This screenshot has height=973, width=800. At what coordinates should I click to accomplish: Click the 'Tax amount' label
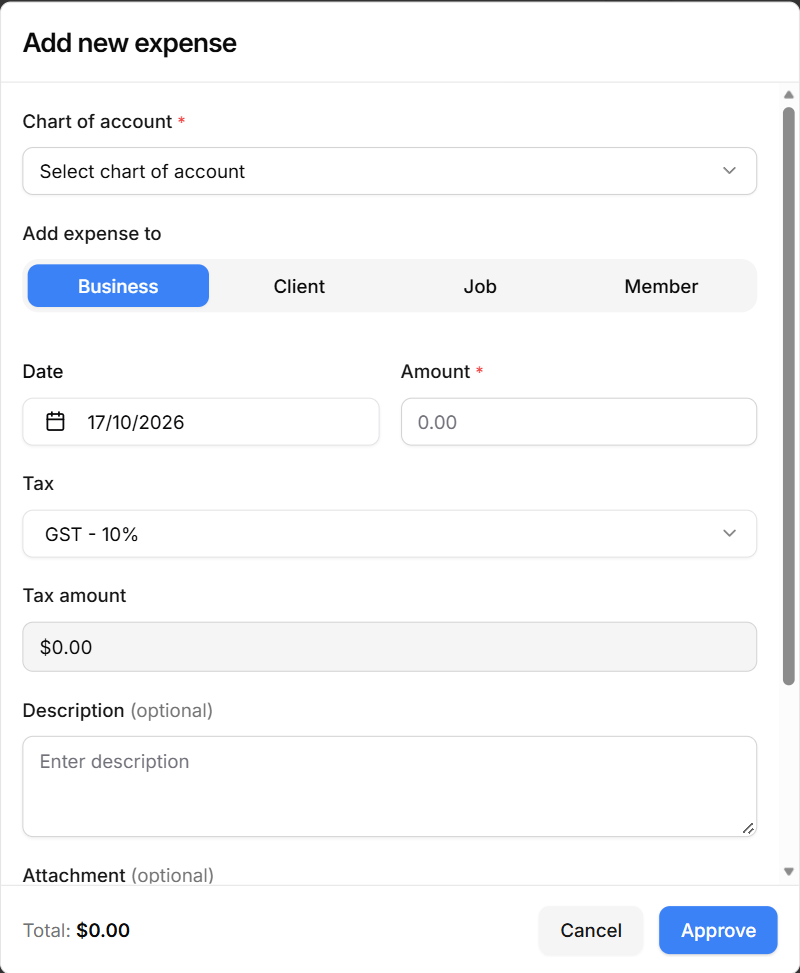(x=74, y=596)
